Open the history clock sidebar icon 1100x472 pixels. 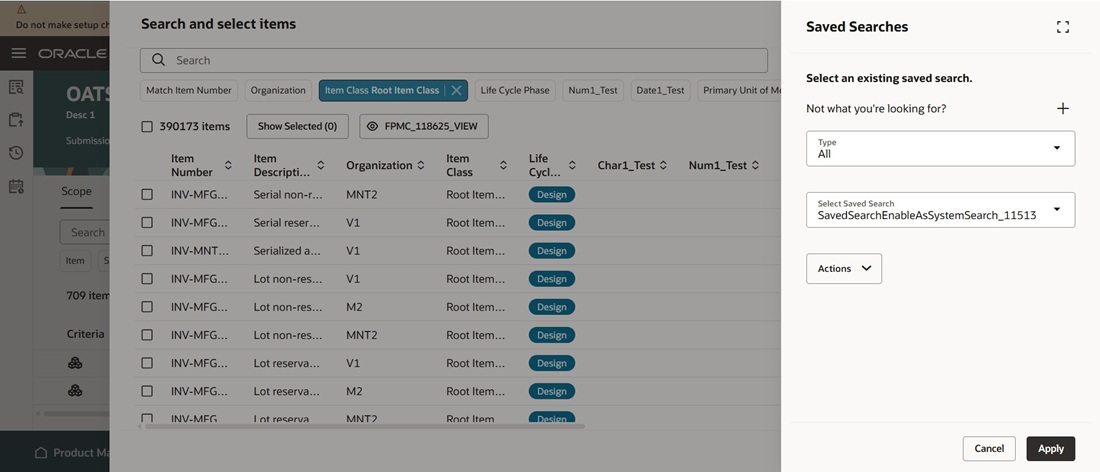(x=16, y=153)
